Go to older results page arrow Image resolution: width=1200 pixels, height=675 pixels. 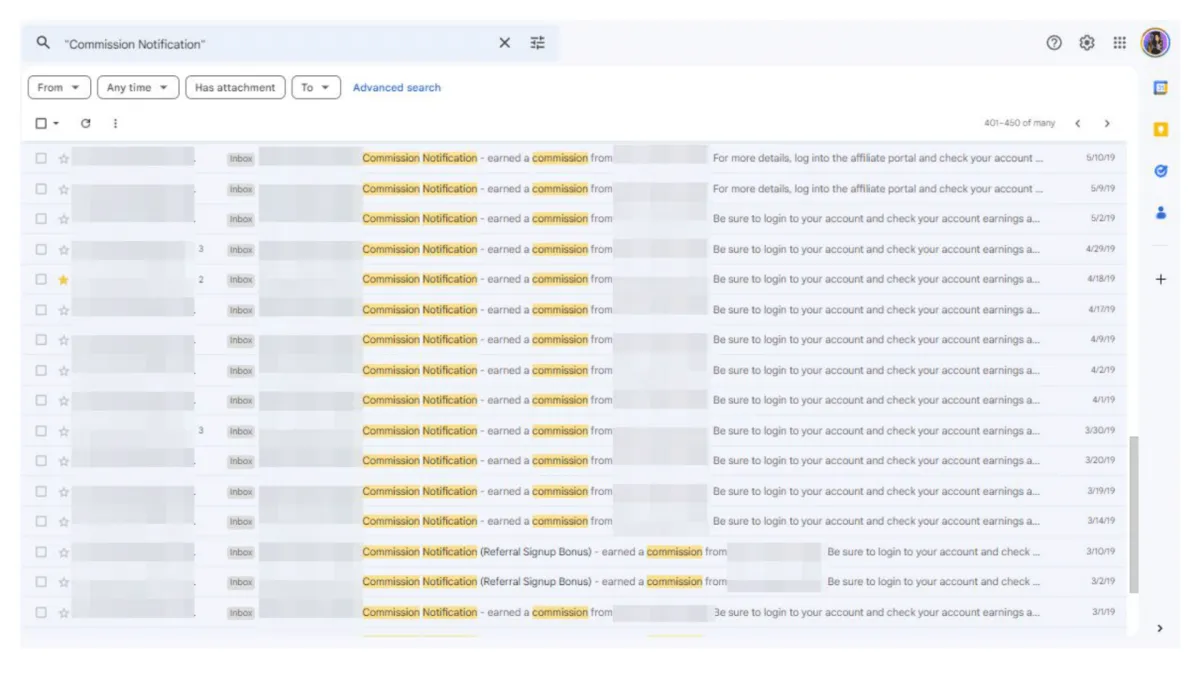[x=1107, y=123]
